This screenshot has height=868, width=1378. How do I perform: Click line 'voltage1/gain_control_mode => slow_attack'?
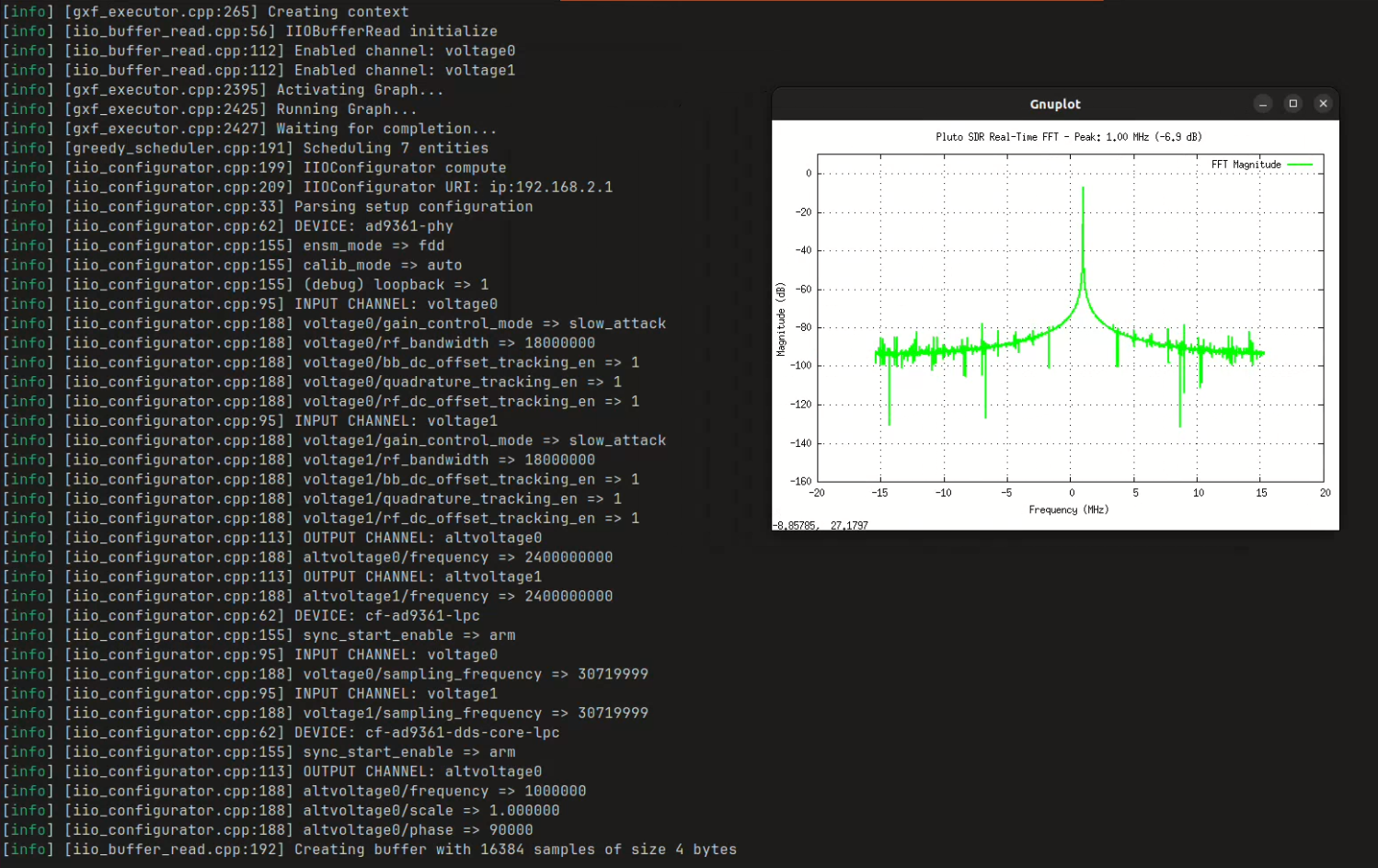334,440
